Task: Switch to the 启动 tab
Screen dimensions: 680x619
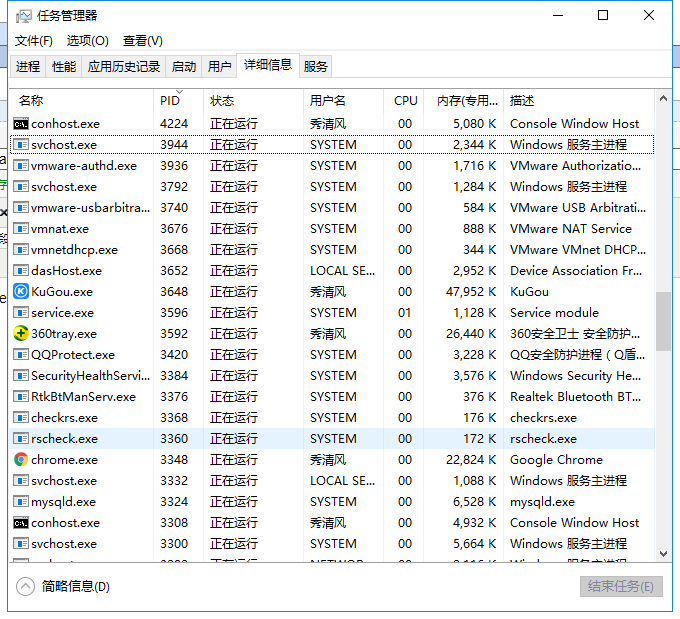Action: pos(183,67)
